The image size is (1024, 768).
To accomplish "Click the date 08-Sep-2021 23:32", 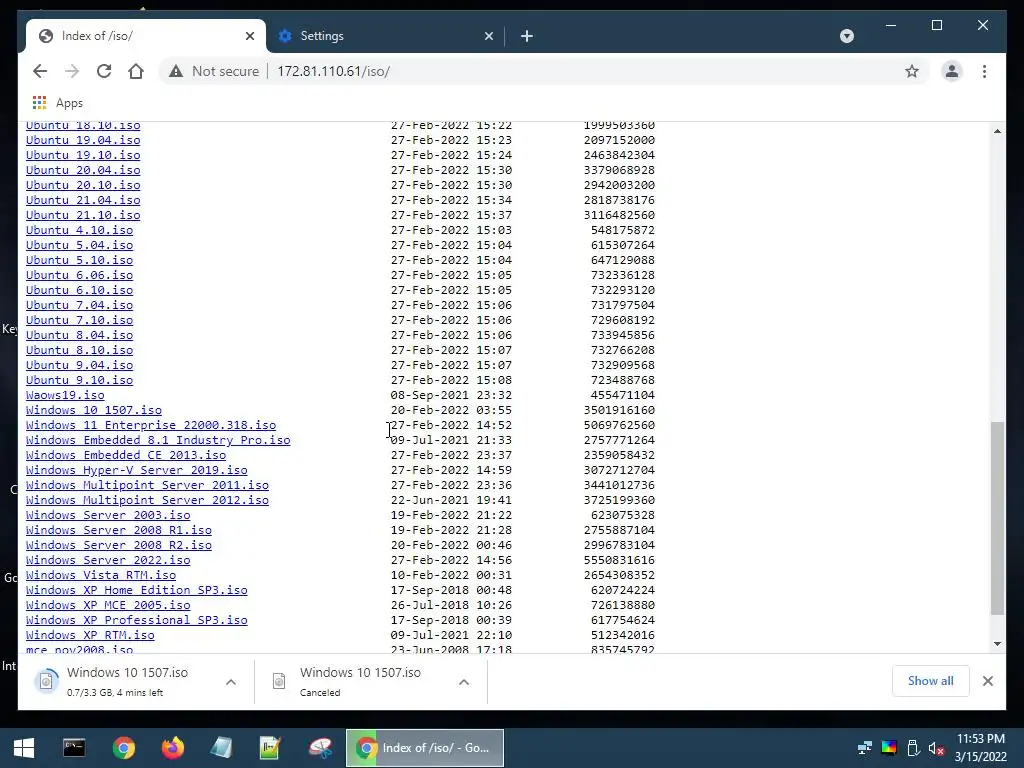I will [x=451, y=395].
